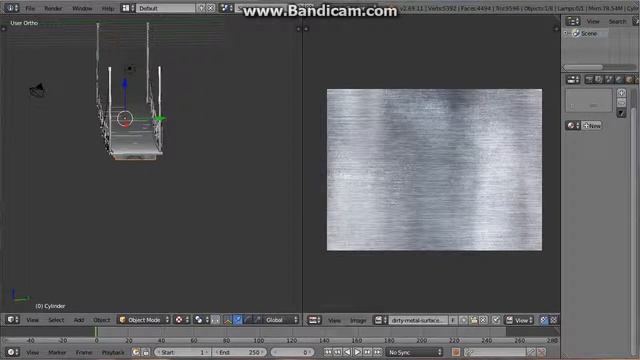Open the Add menu in 3D view
The width and height of the screenshot is (640, 360).
click(x=79, y=320)
